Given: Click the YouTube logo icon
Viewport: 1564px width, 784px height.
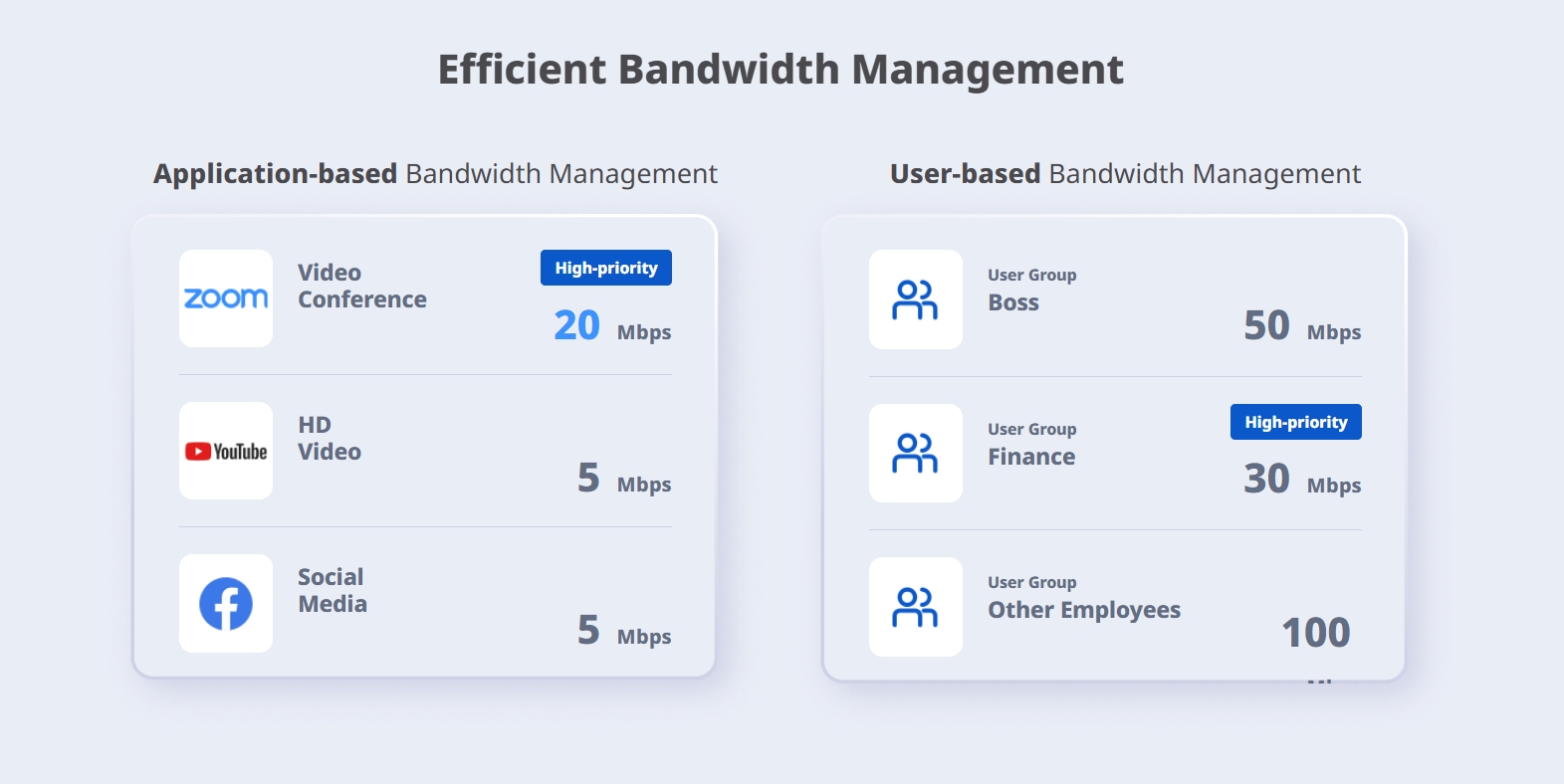Looking at the screenshot, I should point(226,451).
